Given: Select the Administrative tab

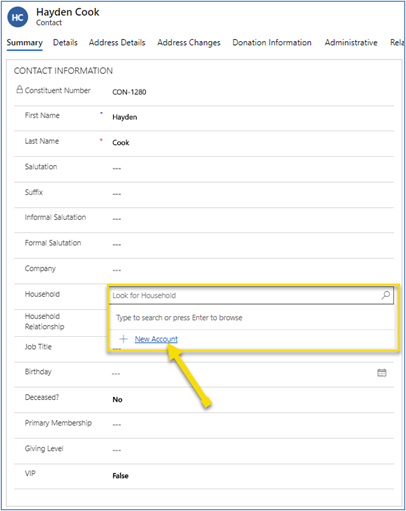Looking at the screenshot, I should 351,43.
